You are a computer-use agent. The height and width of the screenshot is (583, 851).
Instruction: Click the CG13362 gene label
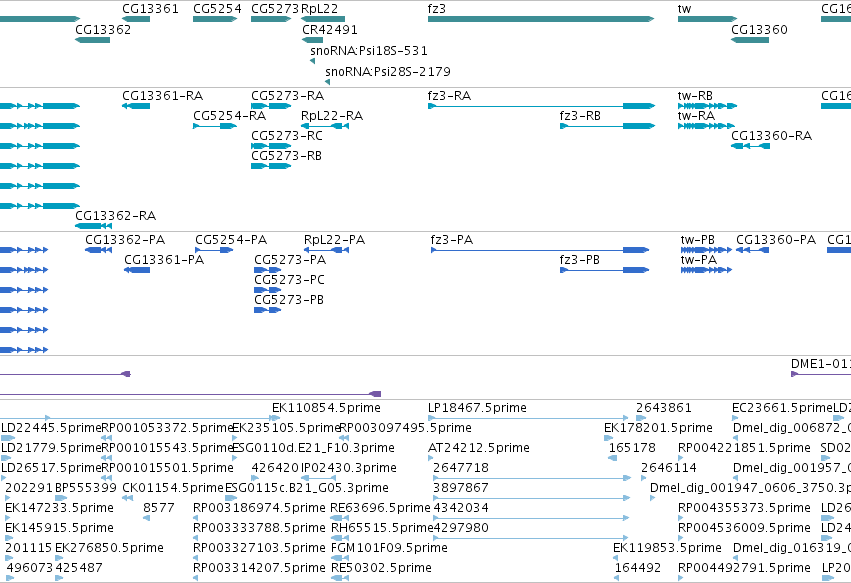pos(103,29)
